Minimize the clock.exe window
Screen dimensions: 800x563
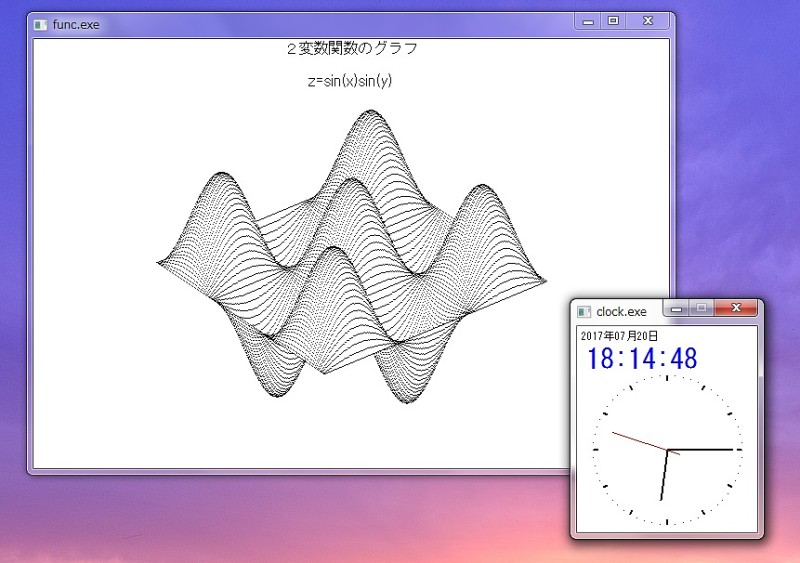pos(677,308)
